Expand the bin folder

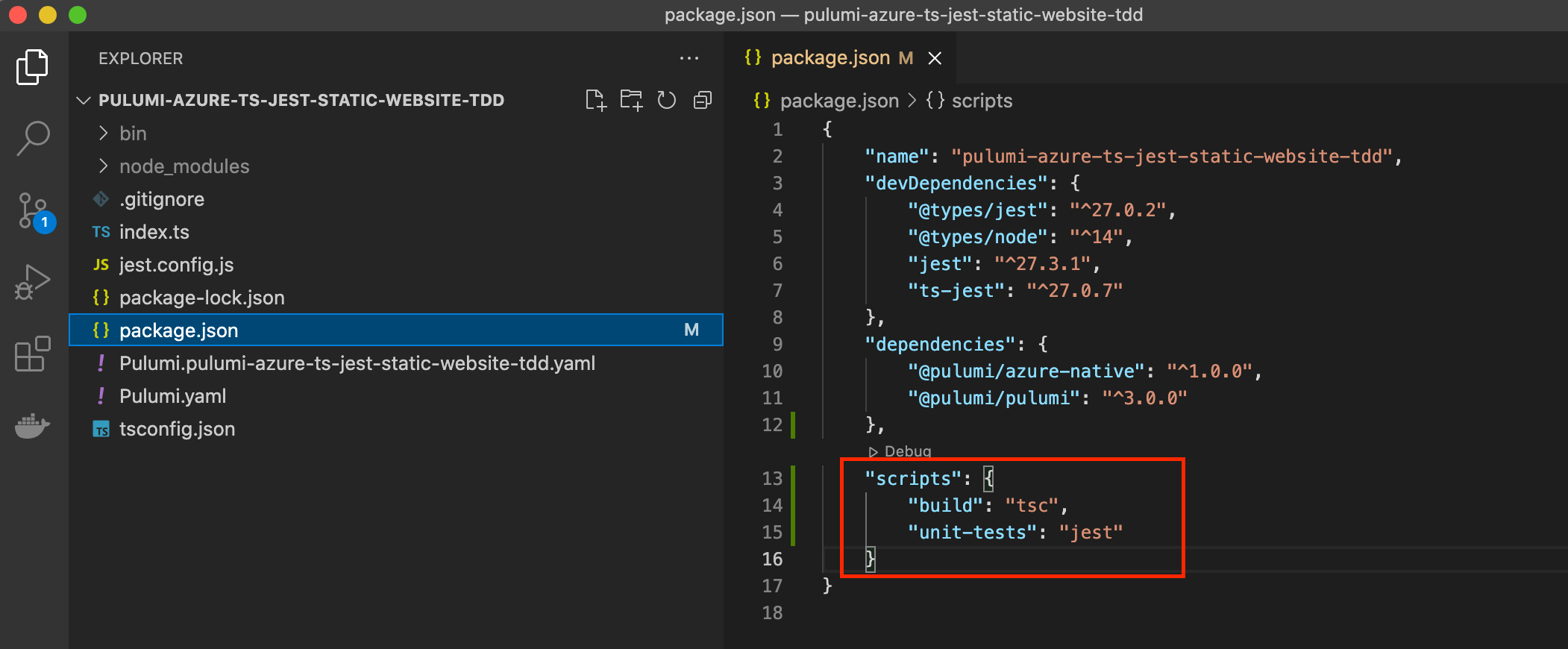tap(396, 134)
